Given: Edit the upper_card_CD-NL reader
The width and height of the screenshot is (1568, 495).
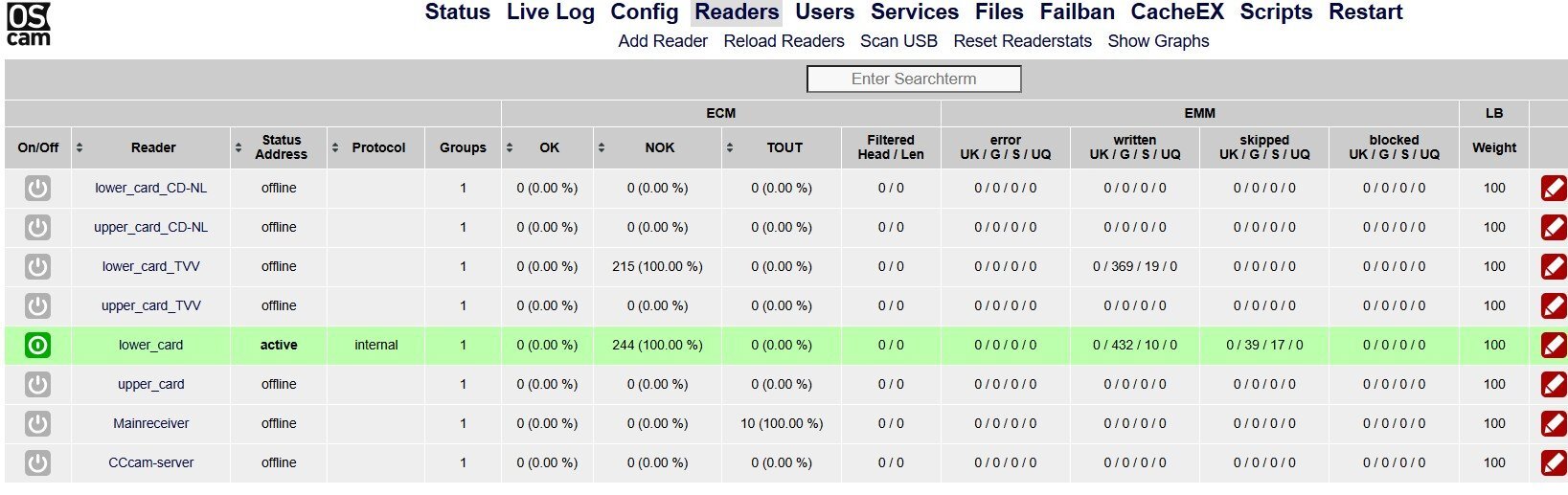Looking at the screenshot, I should coord(1554,228).
